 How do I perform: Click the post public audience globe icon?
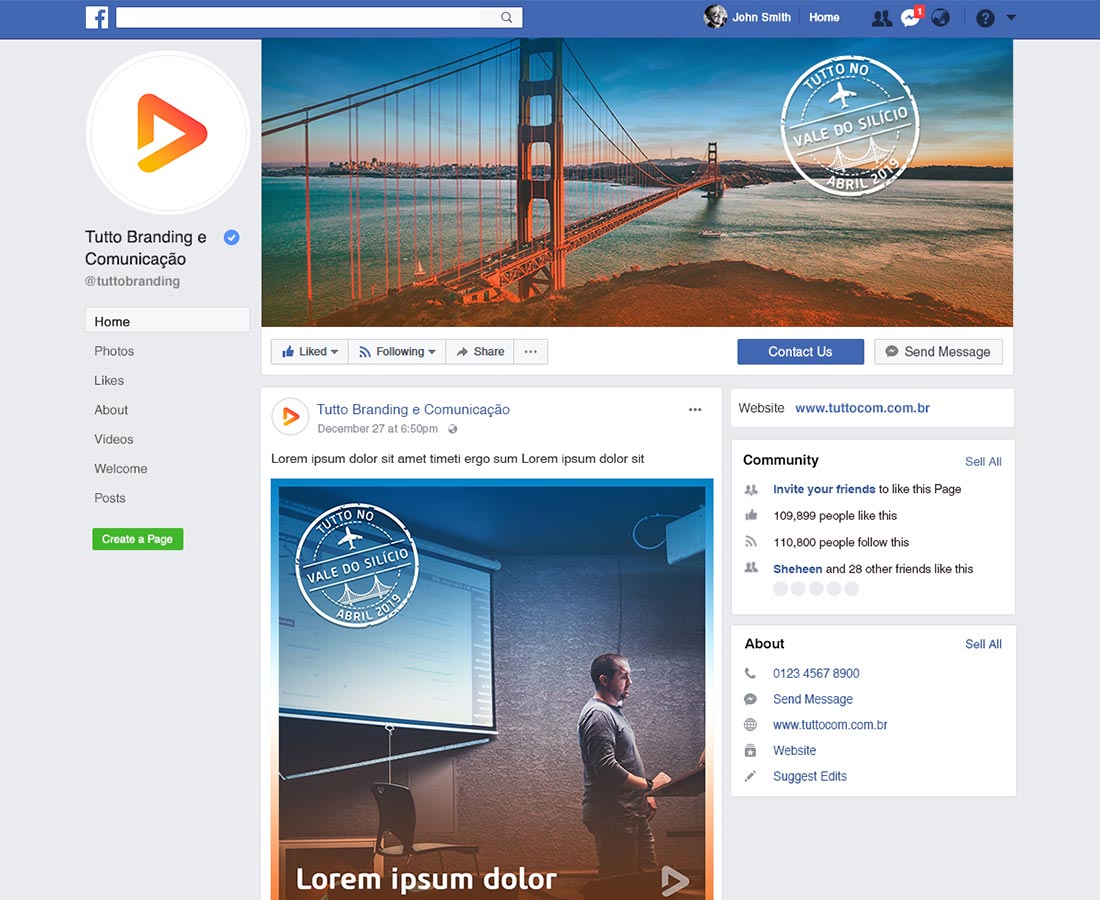coord(452,429)
